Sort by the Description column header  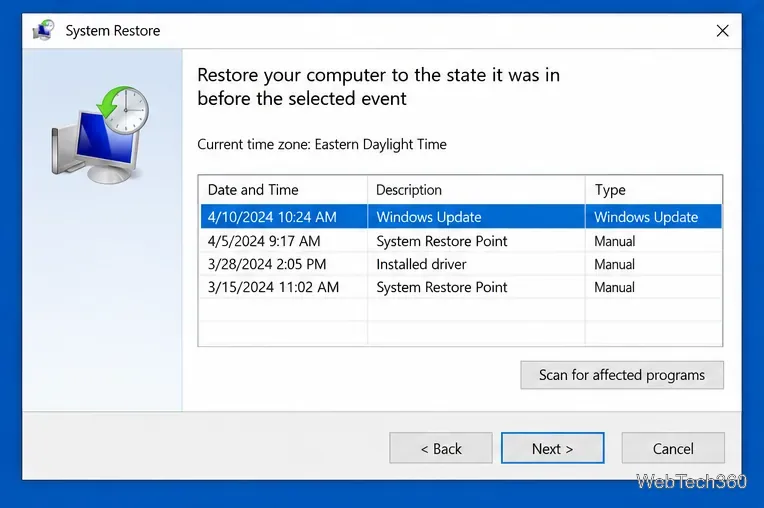point(476,189)
